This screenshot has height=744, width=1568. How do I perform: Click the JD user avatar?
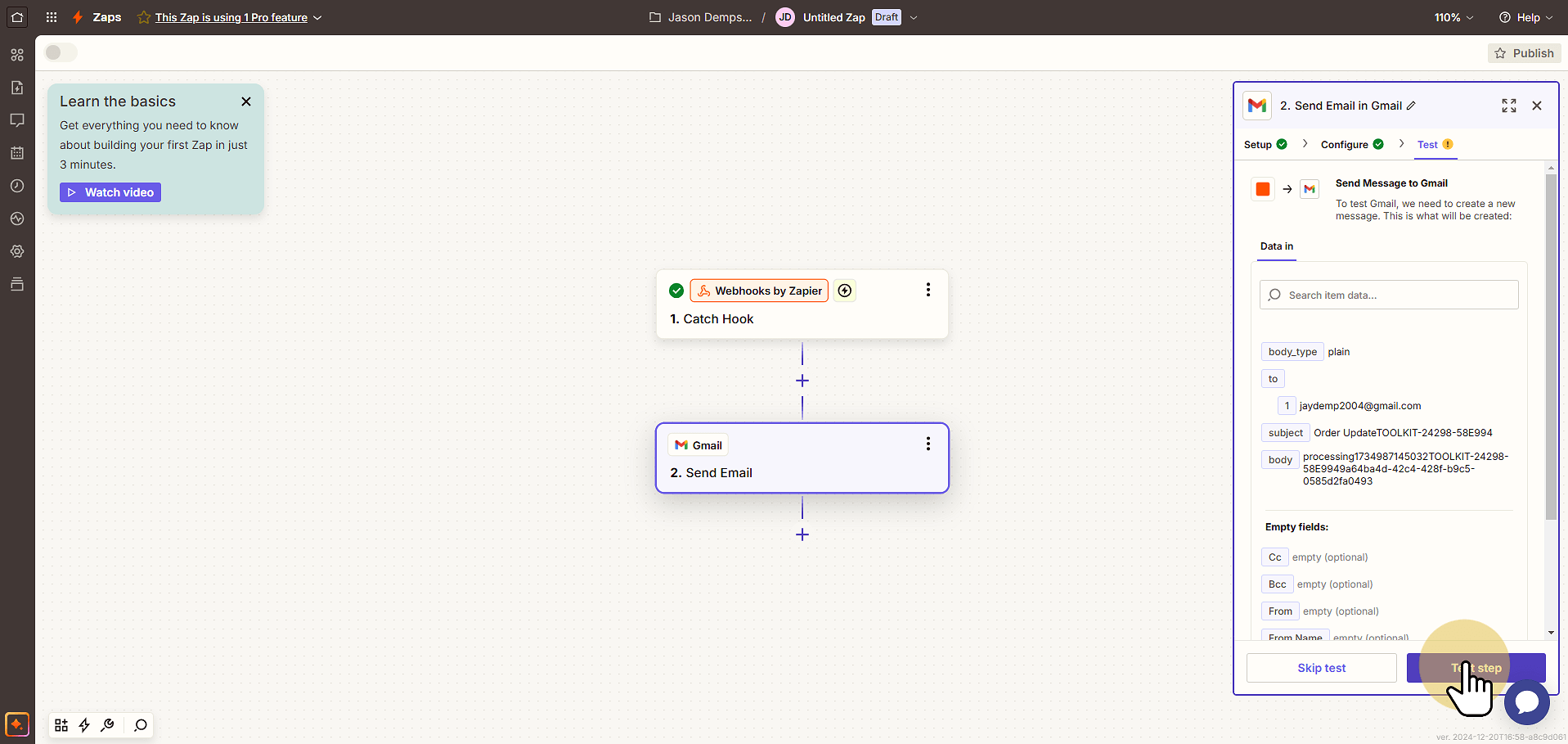(785, 17)
